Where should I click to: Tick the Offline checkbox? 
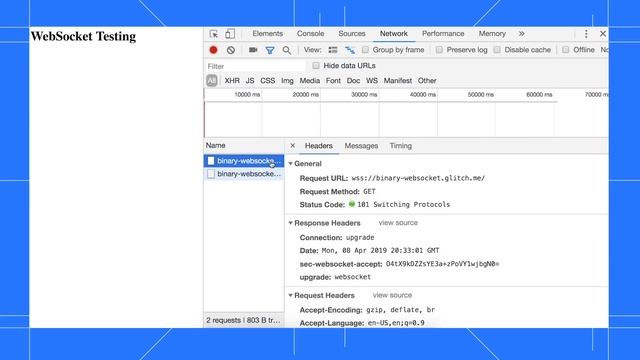pyautogui.click(x=566, y=50)
